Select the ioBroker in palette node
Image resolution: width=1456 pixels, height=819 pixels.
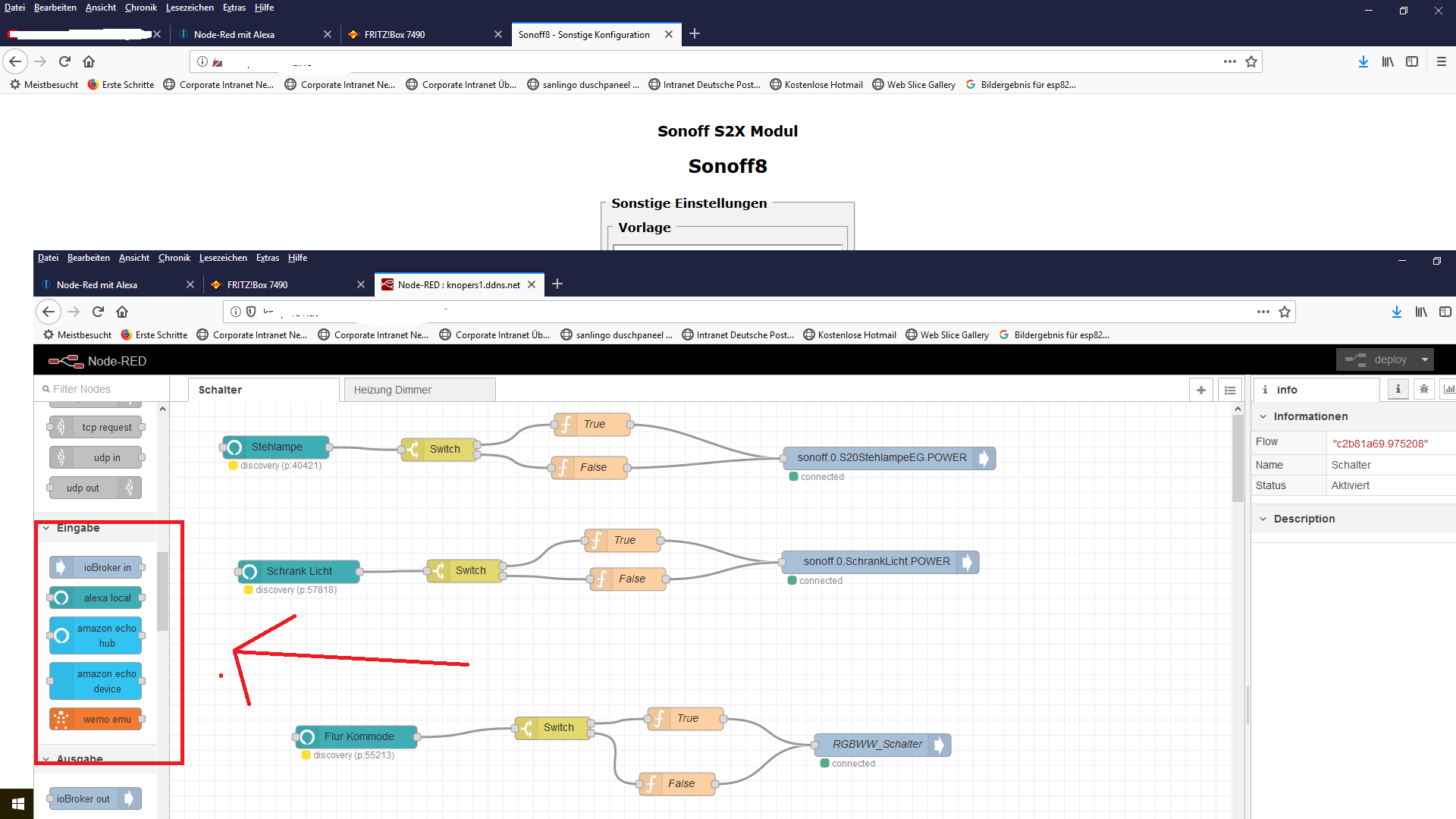(x=96, y=567)
